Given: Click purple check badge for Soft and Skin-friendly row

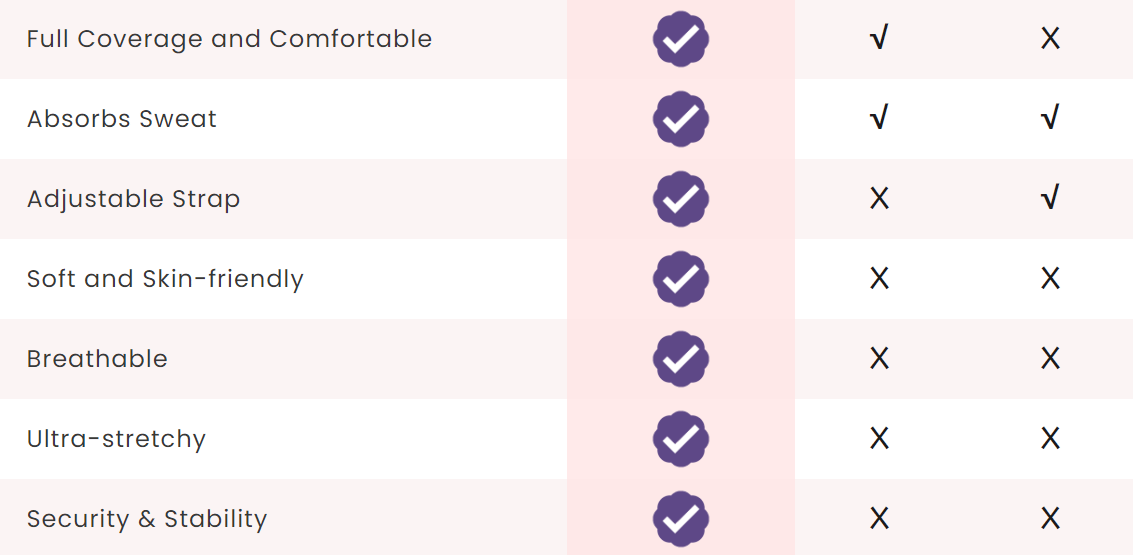Looking at the screenshot, I should (x=681, y=279).
